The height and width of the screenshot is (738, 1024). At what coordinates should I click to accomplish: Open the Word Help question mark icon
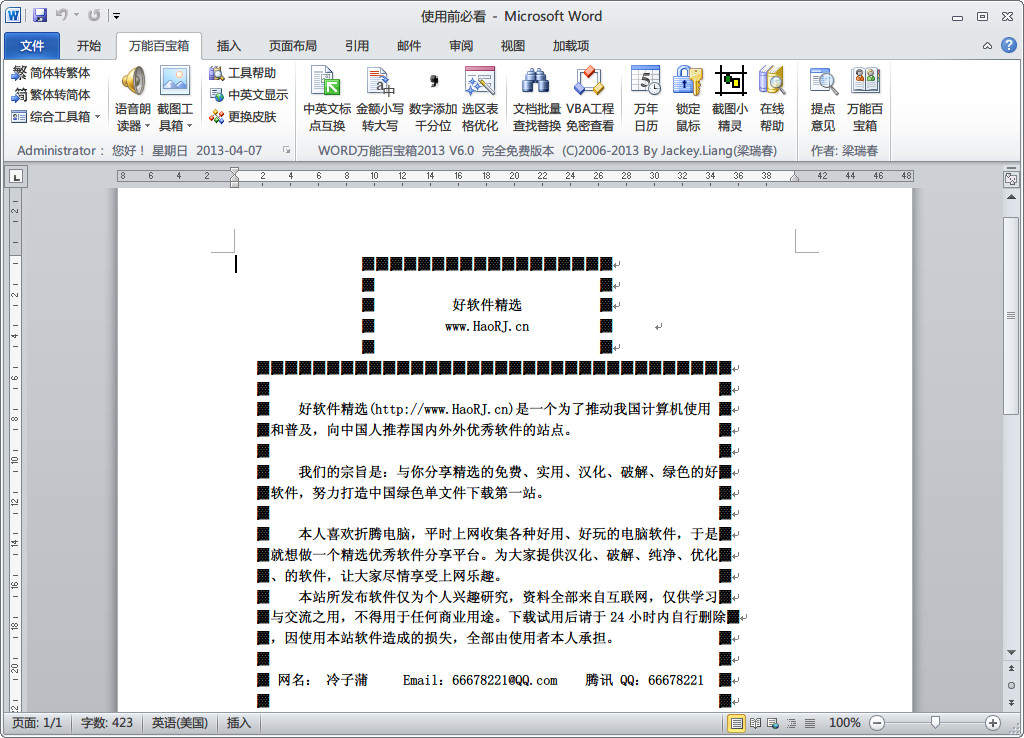[x=1009, y=45]
